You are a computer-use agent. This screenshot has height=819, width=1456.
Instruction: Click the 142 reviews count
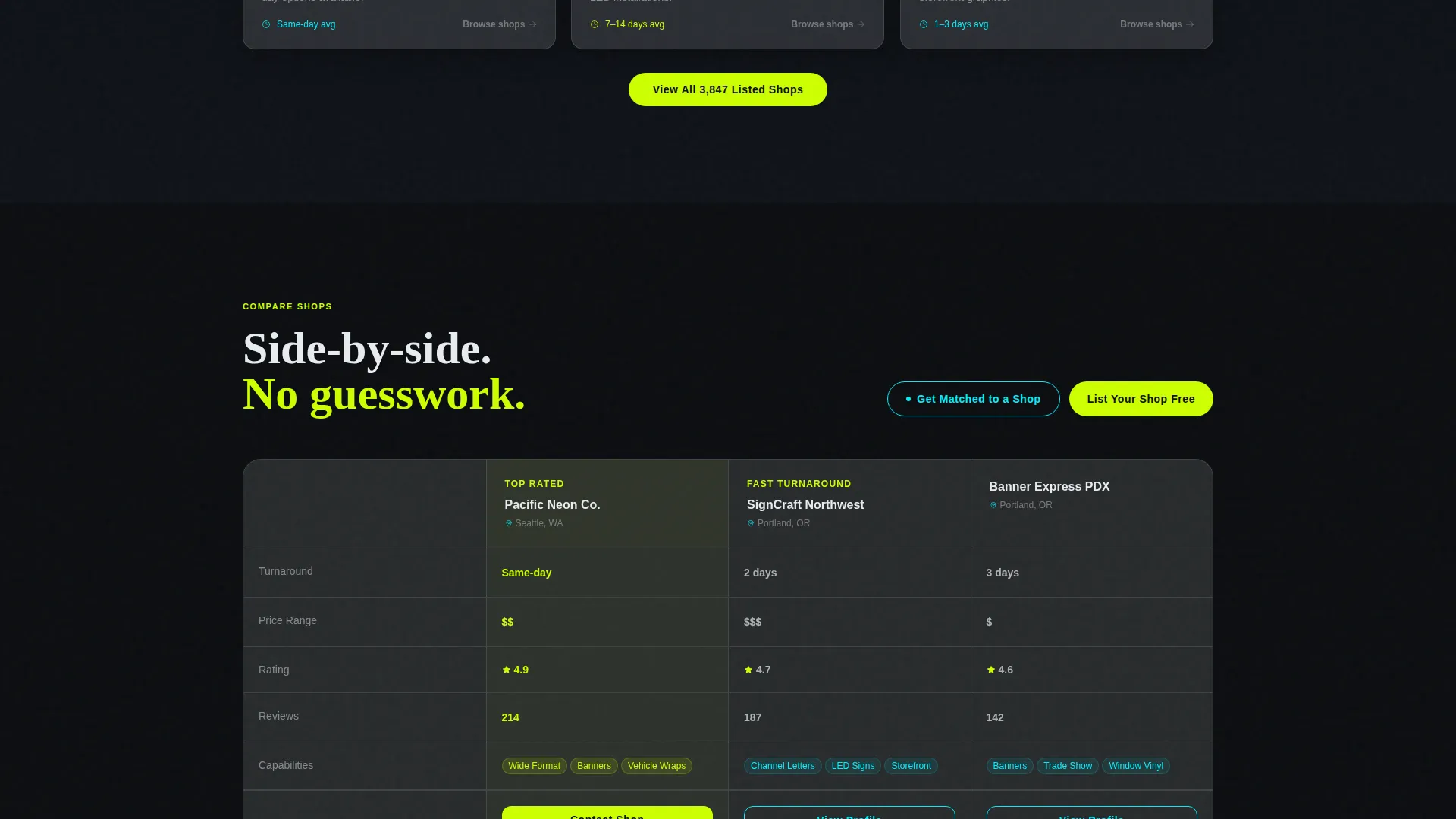click(995, 717)
